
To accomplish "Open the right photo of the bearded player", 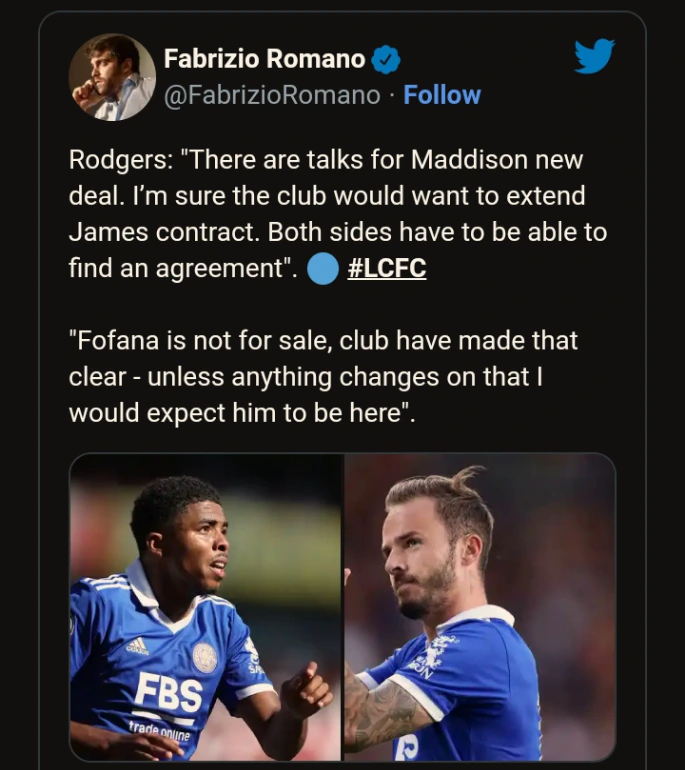I will (480, 607).
